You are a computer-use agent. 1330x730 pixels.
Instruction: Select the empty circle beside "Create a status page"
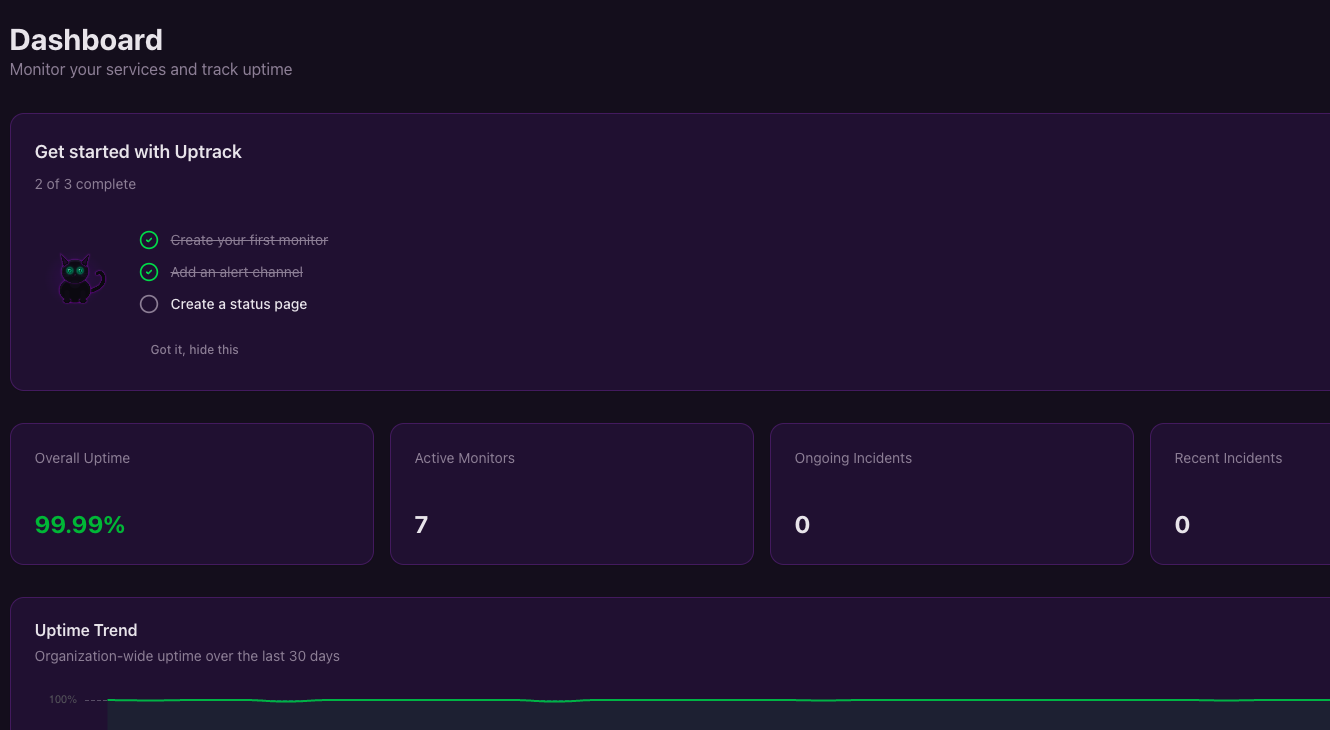[149, 304]
